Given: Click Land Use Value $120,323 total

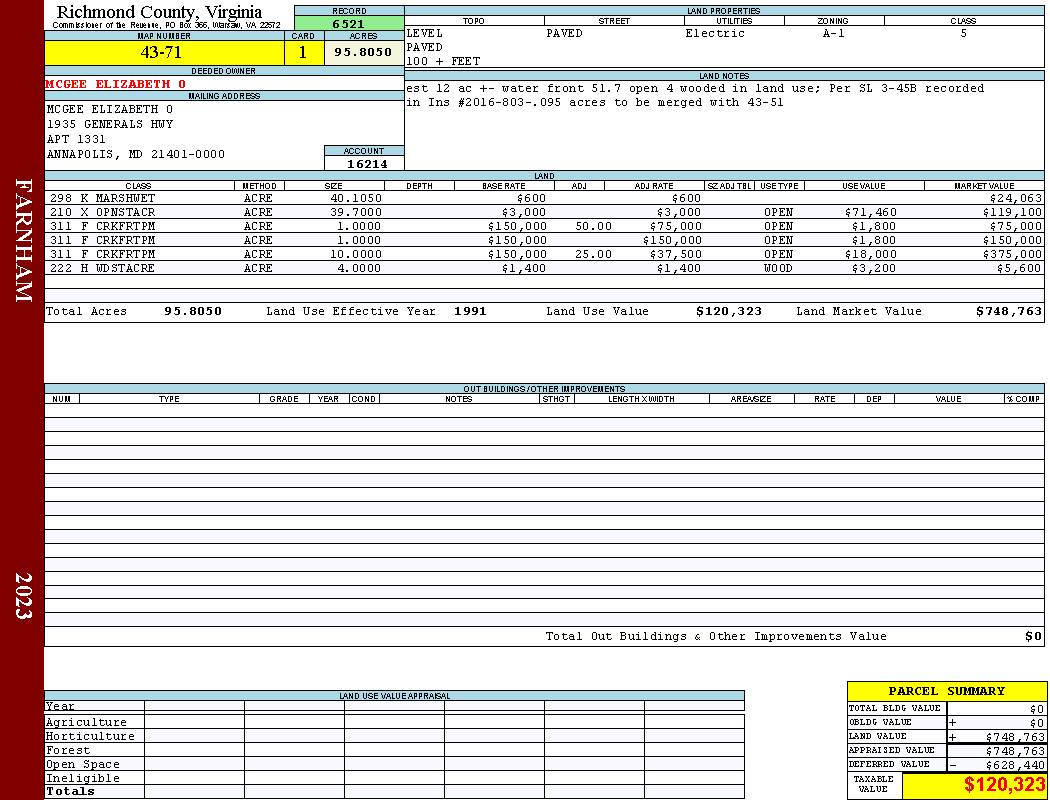Looking at the screenshot, I should 729,311.
